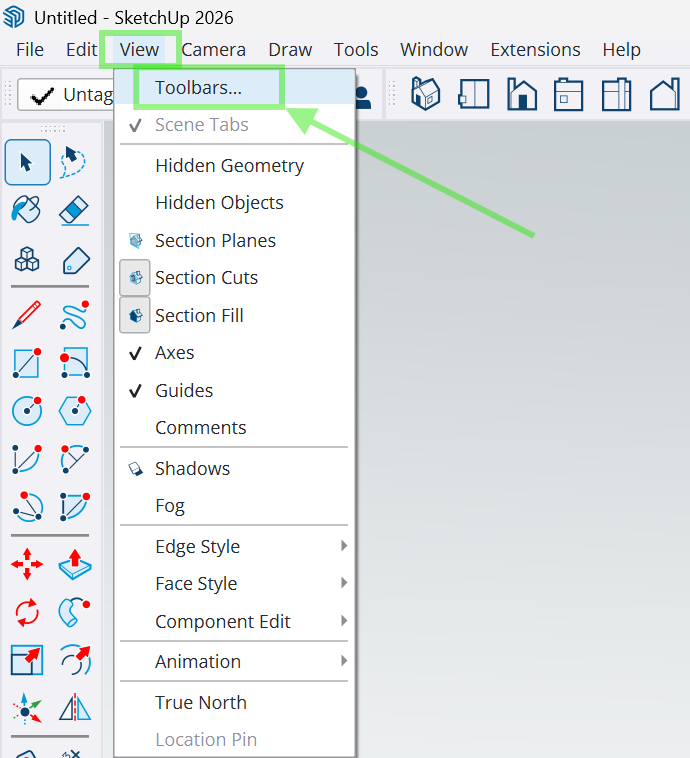Toggle Section Planes display
The width and height of the screenshot is (690, 758).
pyautogui.click(x=235, y=241)
